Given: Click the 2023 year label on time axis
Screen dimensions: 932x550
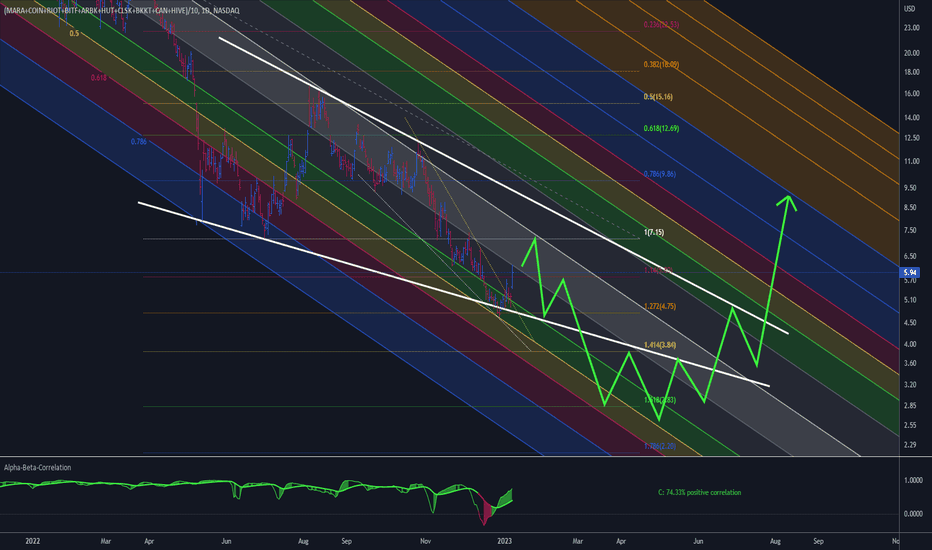Looking at the screenshot, I should (504, 541).
